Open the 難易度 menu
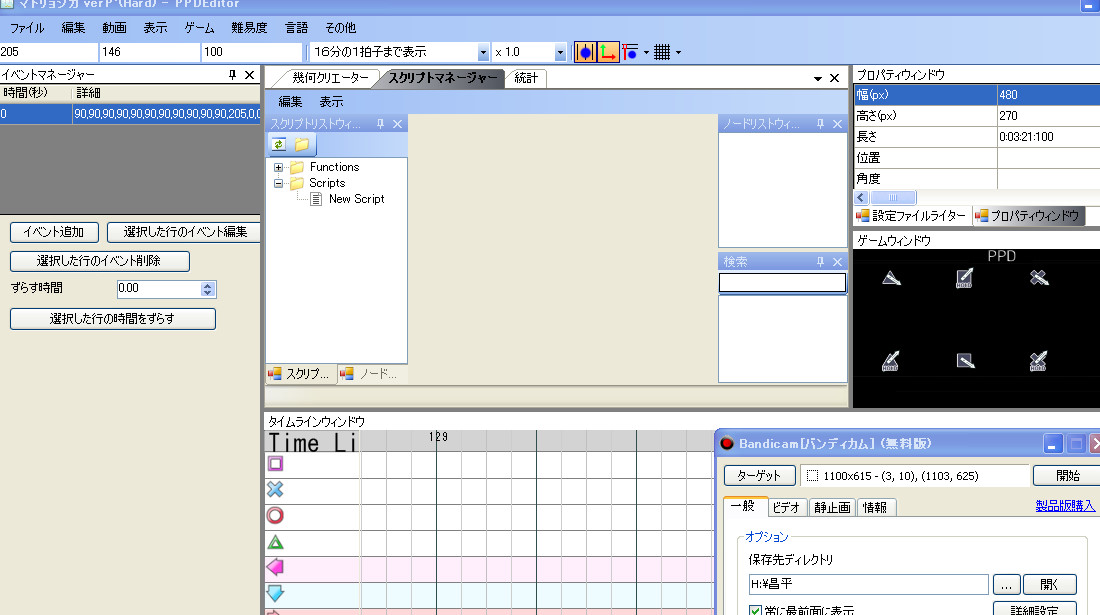Viewport: 1100px width, 615px height. click(x=249, y=27)
